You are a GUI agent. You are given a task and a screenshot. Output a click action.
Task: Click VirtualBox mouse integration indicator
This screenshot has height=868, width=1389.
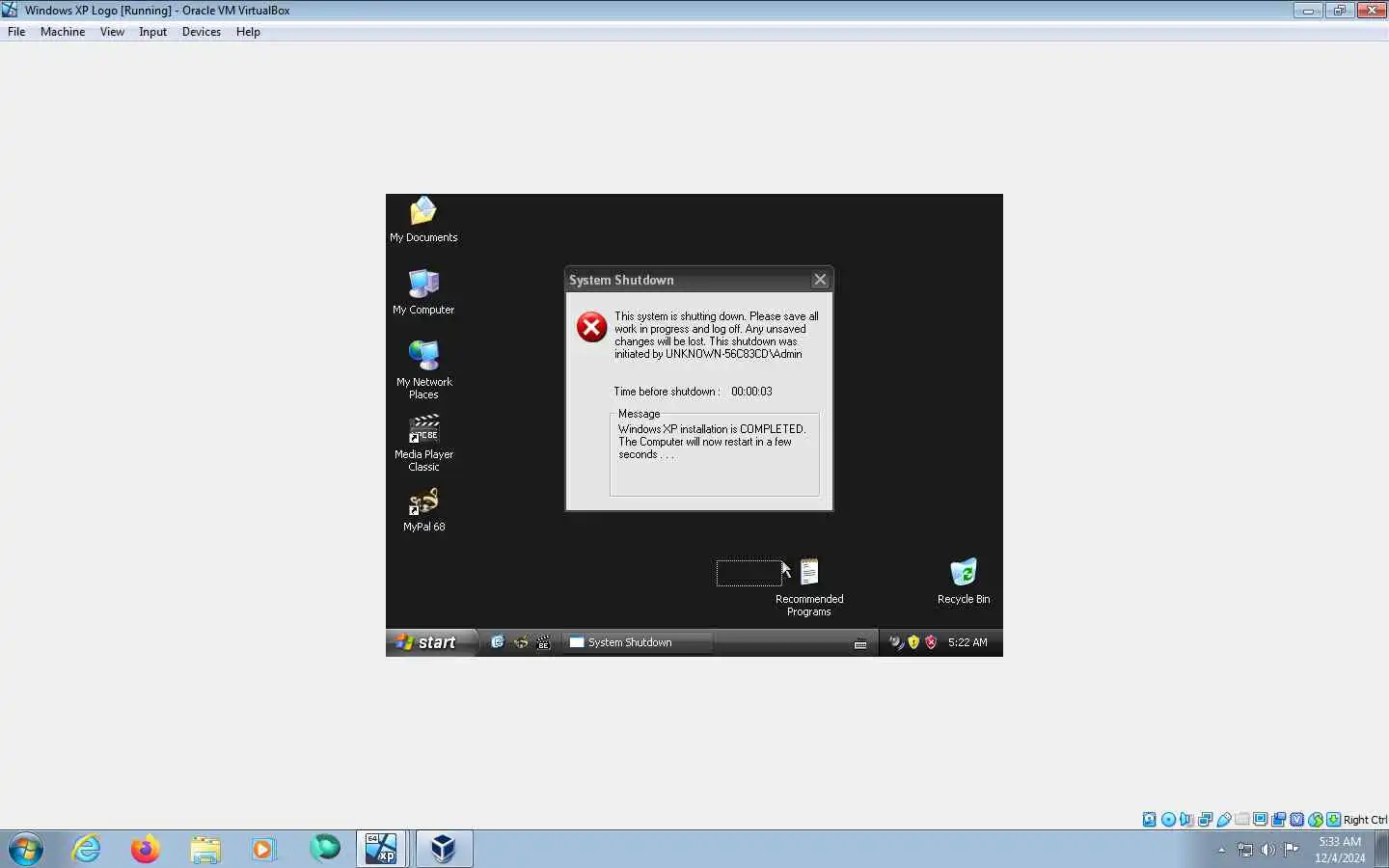(1315, 820)
